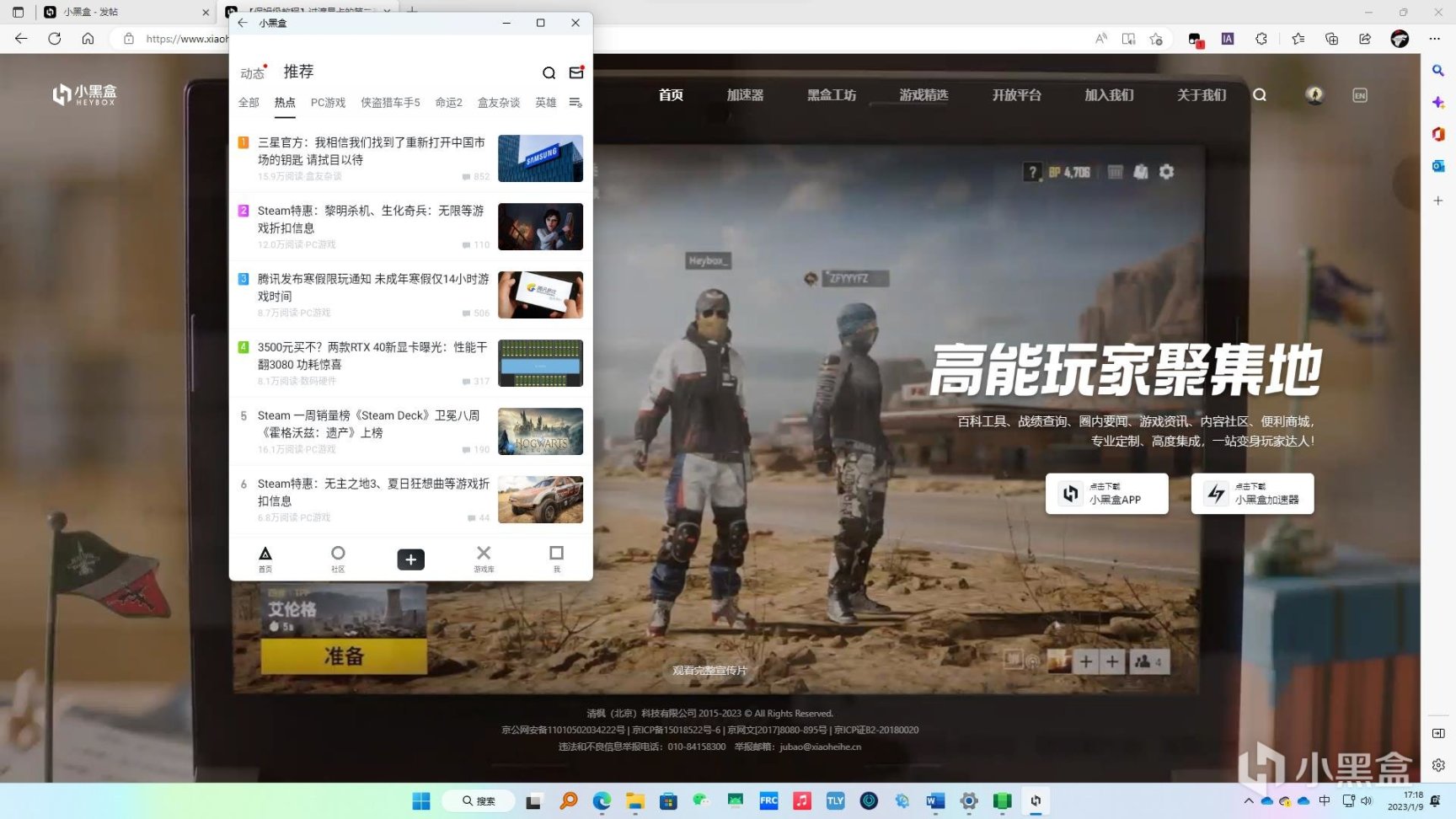
Task: Open the Favorites list icon in Edge toolbar
Action: click(1298, 39)
